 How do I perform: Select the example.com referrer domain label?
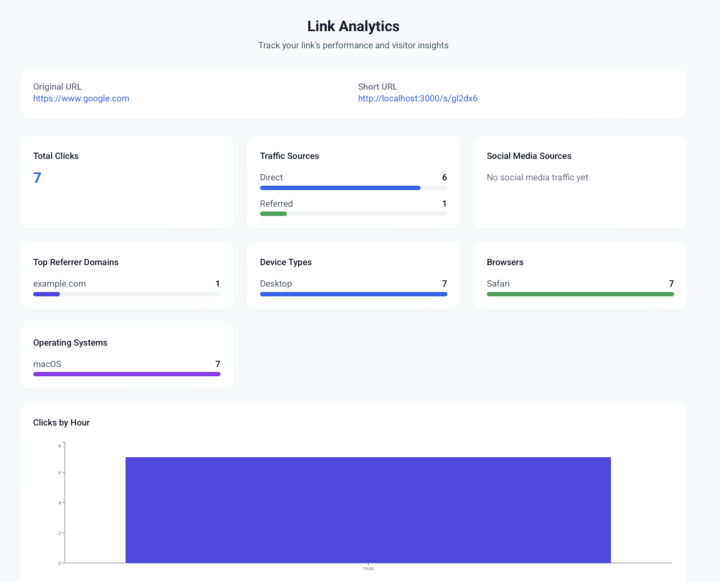tap(59, 284)
